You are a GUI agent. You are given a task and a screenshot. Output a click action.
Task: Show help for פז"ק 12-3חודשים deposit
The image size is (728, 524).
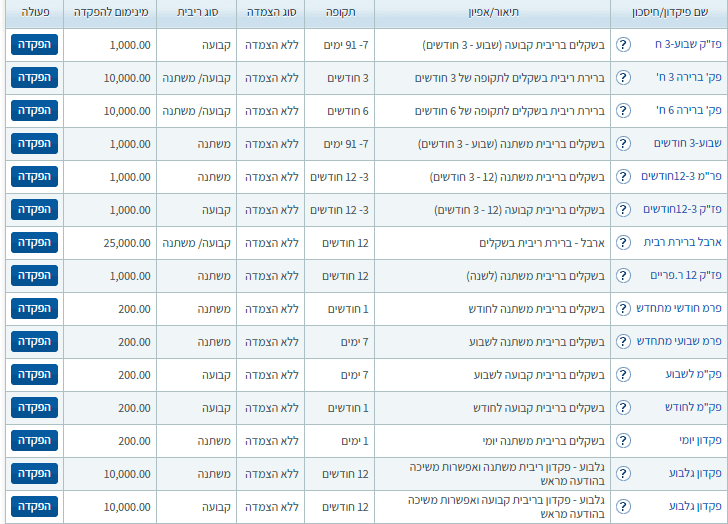[x=623, y=209]
